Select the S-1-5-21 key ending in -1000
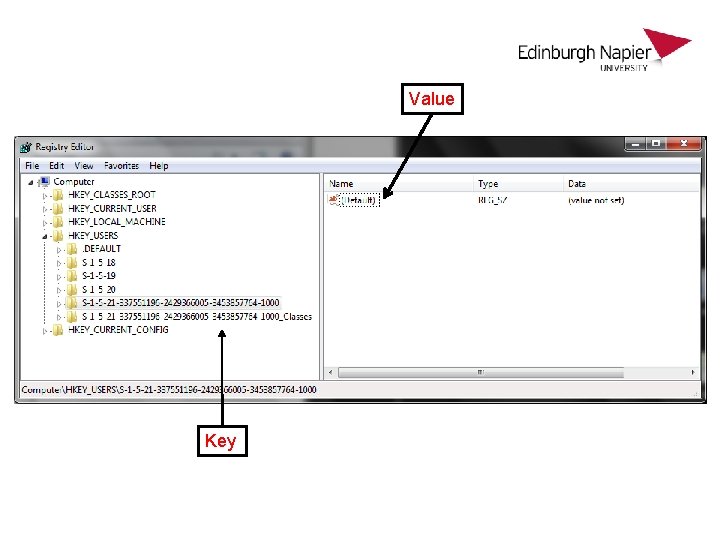The image size is (720, 540). (180, 303)
